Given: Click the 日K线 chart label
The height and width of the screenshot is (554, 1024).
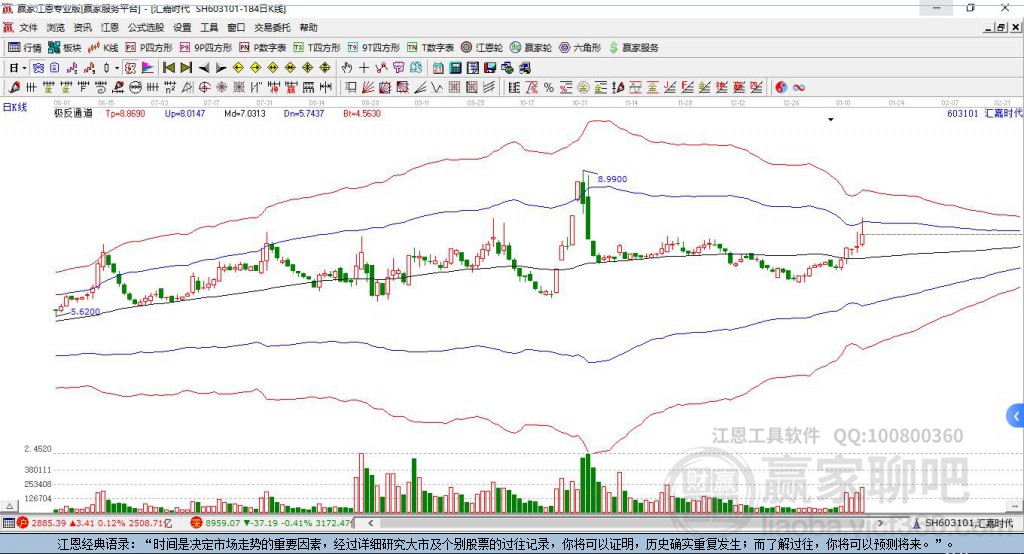Looking at the screenshot, I should pos(14,107).
